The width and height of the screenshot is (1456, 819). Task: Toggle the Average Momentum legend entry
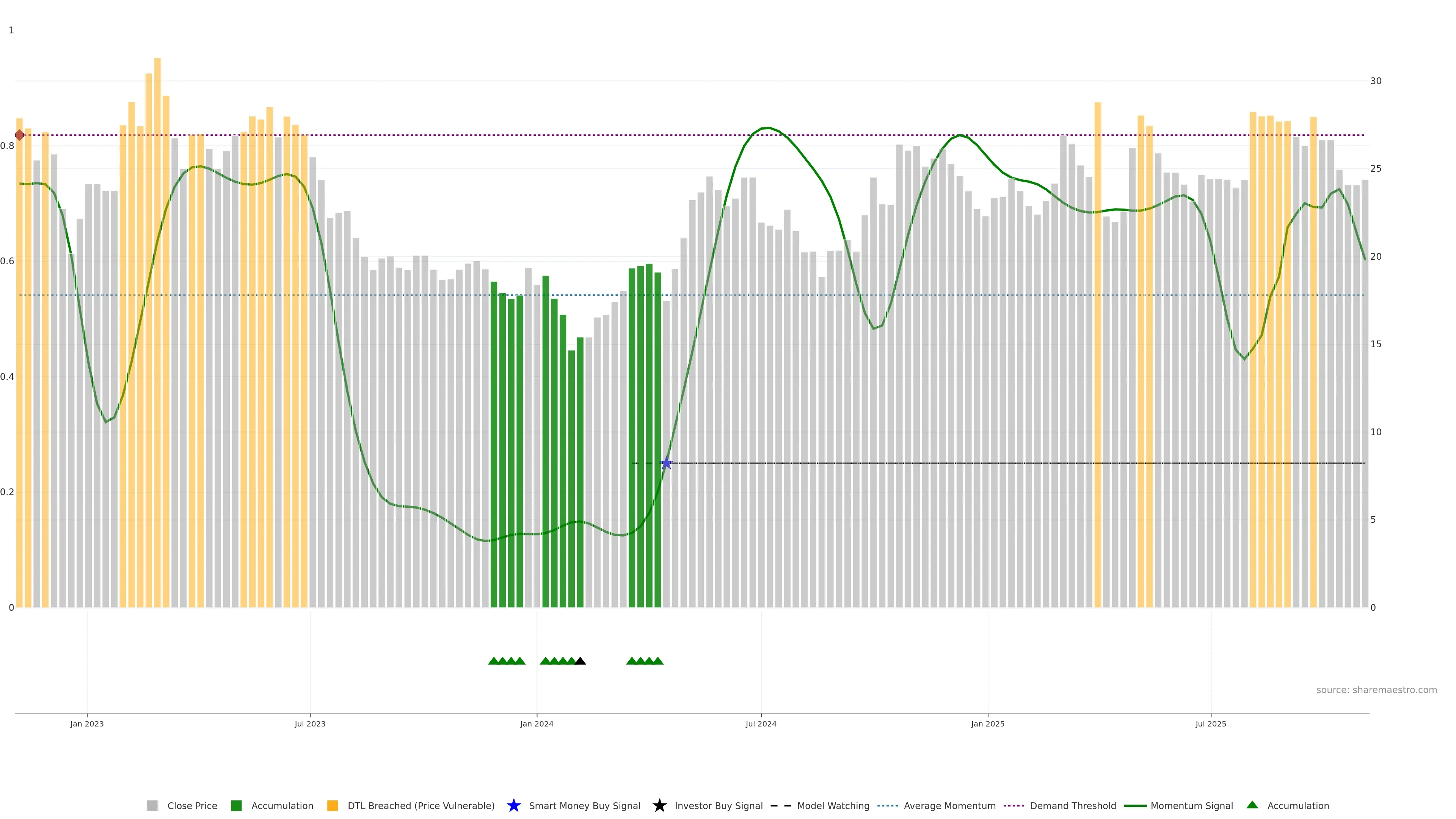(949, 805)
